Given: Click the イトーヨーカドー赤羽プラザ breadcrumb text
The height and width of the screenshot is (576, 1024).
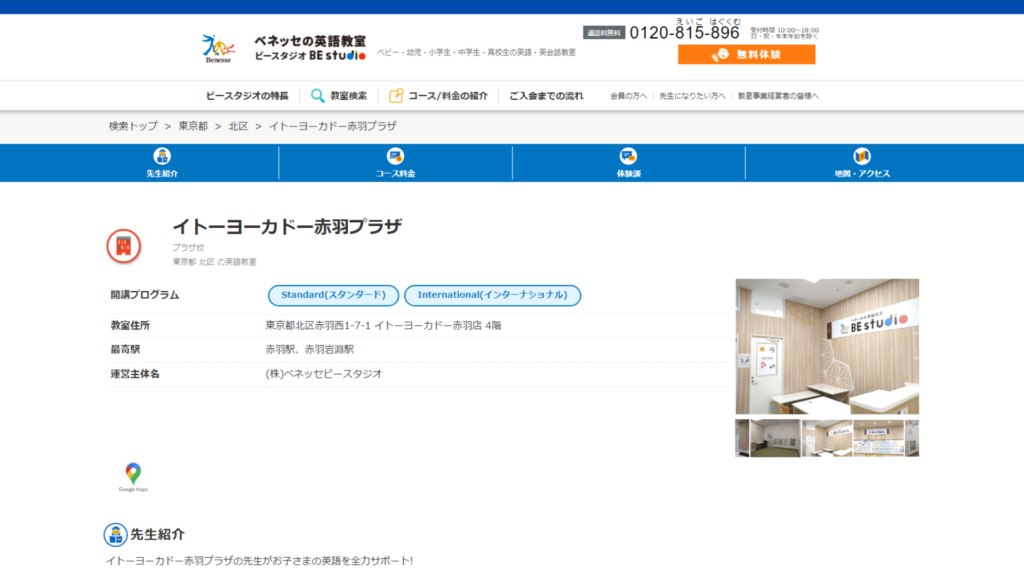Looking at the screenshot, I should click(x=332, y=126).
